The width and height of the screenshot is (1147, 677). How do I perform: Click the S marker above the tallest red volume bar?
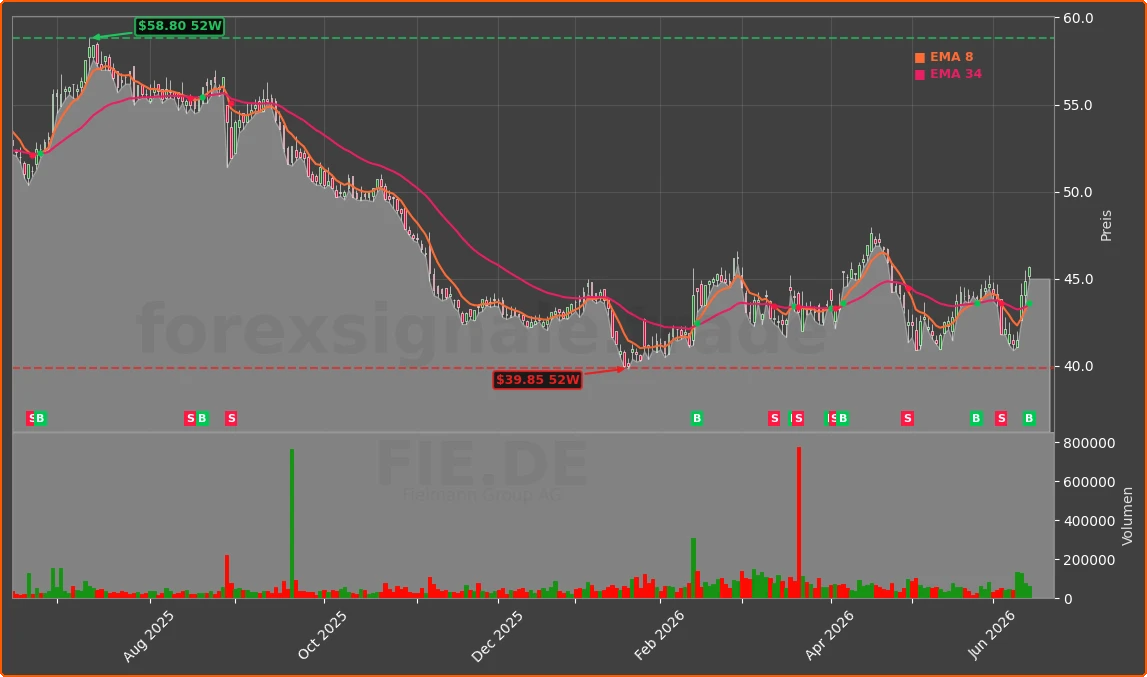pos(799,419)
